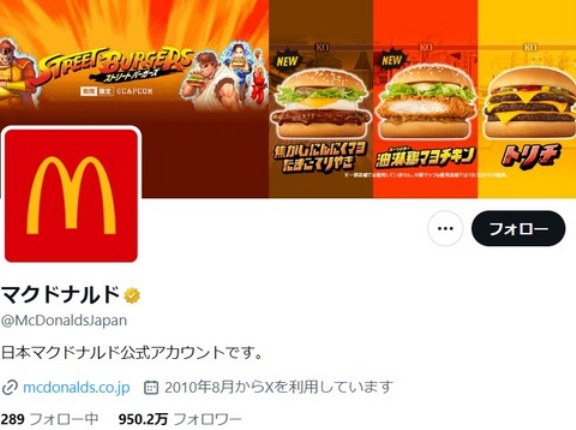Click the NEW badge on the chicken burger

[392, 59]
